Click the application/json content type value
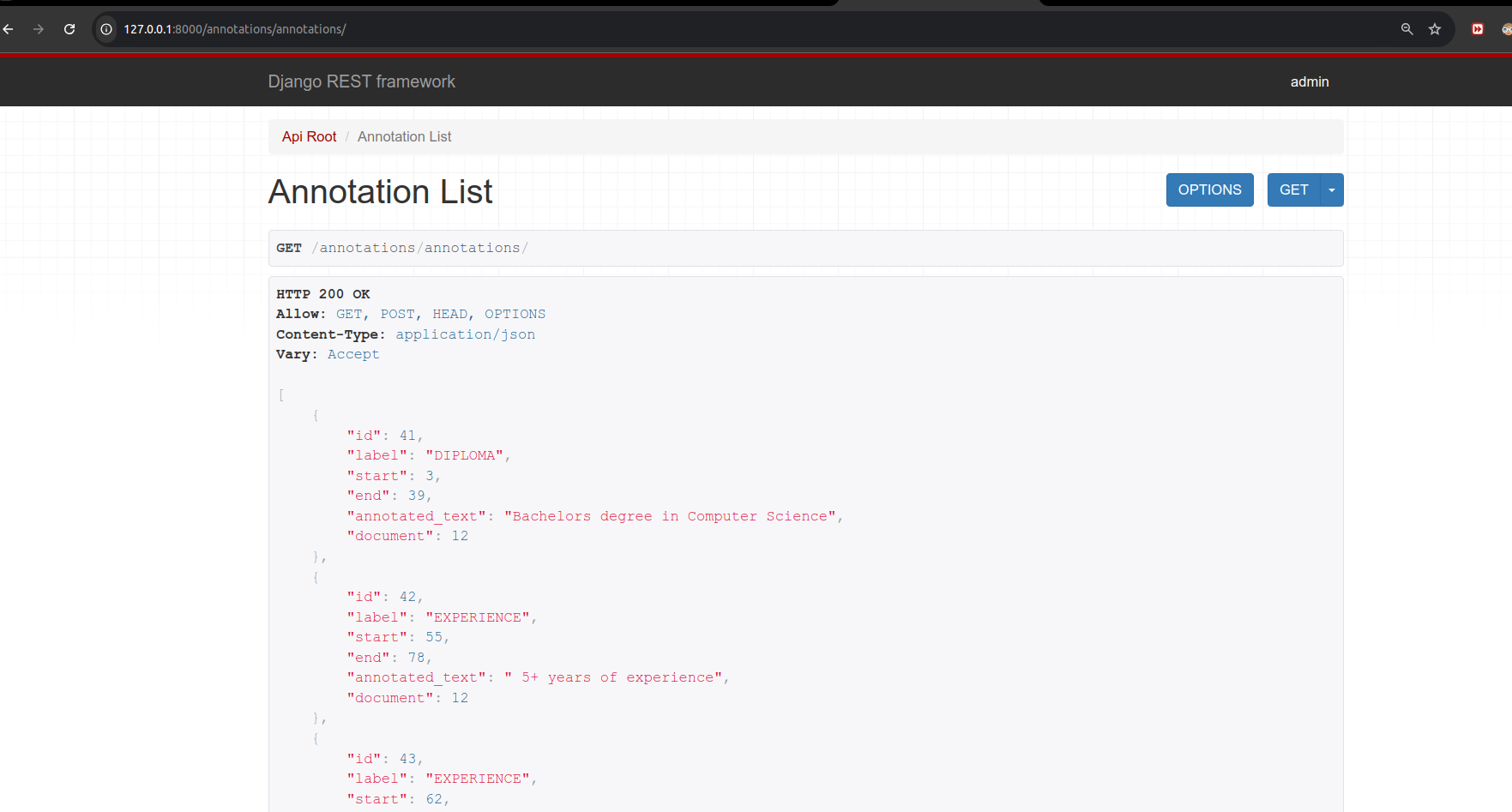Screen dimensions: 1512x812 tap(465, 334)
